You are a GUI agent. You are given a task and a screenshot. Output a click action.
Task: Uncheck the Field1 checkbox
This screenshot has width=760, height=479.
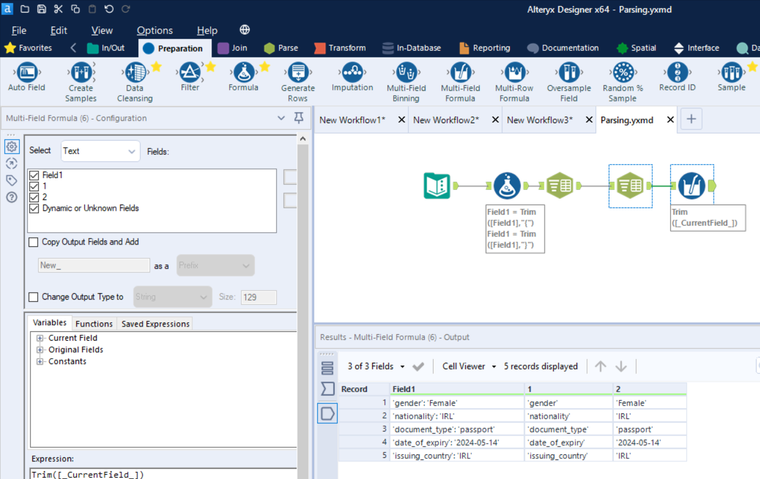(x=34, y=175)
